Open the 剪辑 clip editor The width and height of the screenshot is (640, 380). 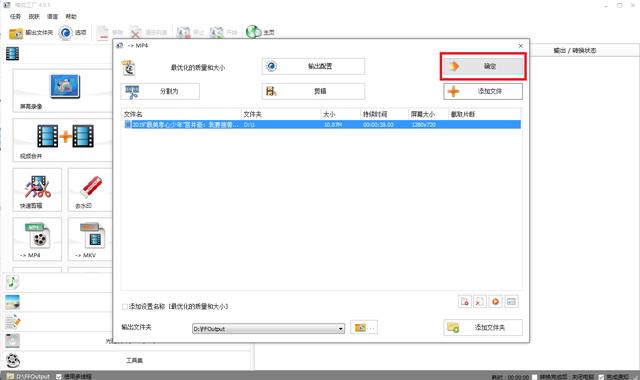(313, 91)
